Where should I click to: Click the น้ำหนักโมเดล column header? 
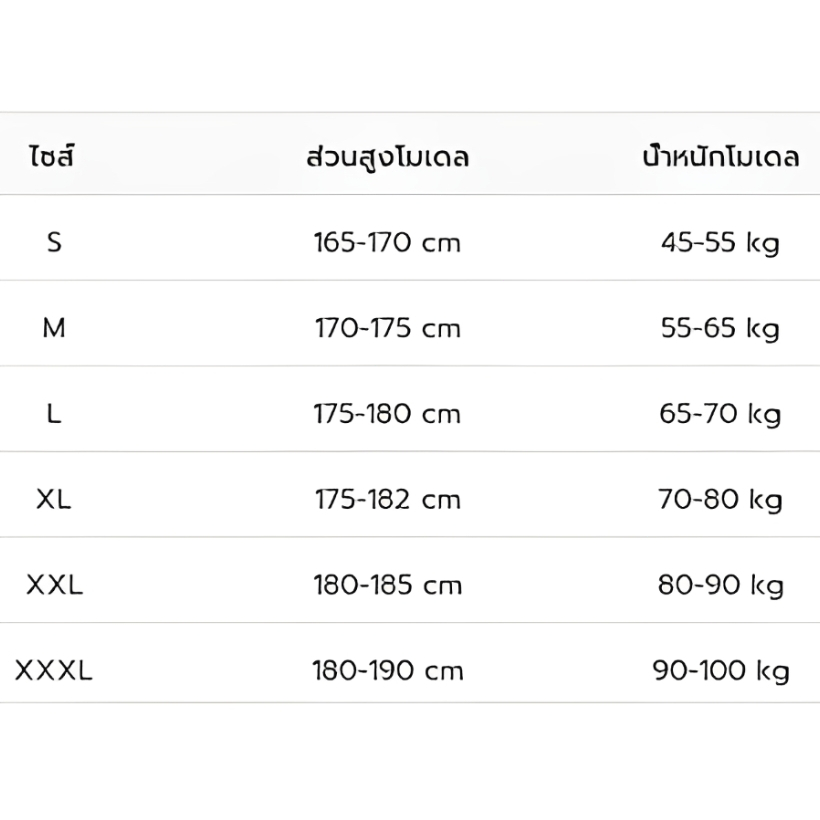tap(720, 157)
